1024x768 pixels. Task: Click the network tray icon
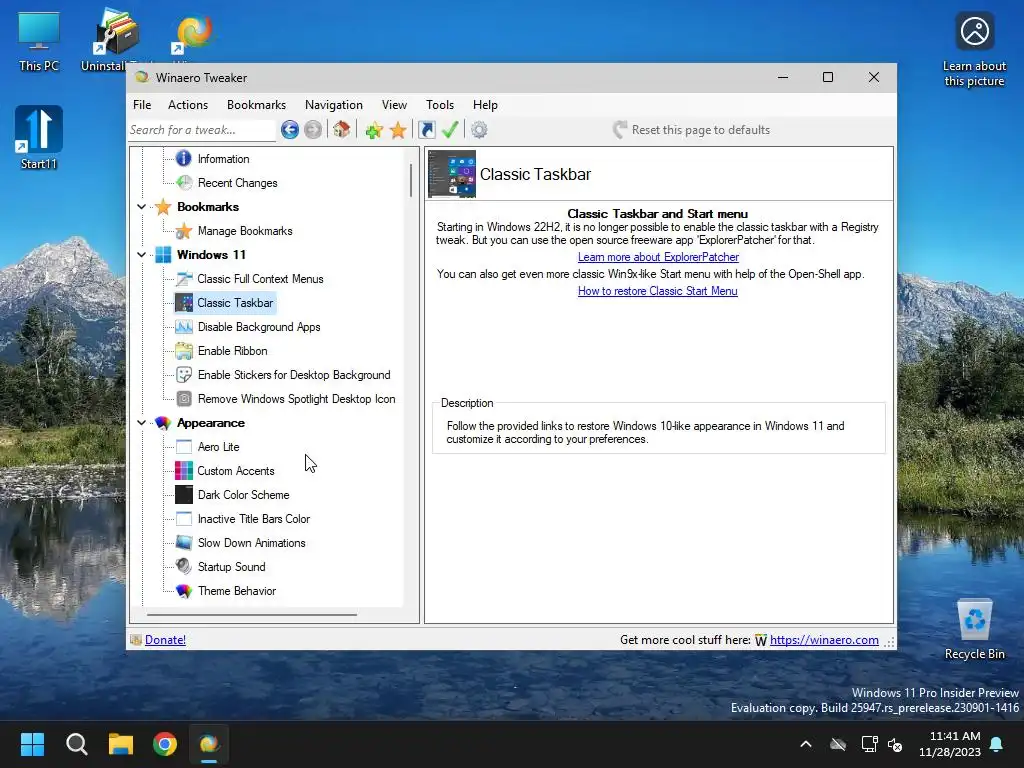click(869, 744)
